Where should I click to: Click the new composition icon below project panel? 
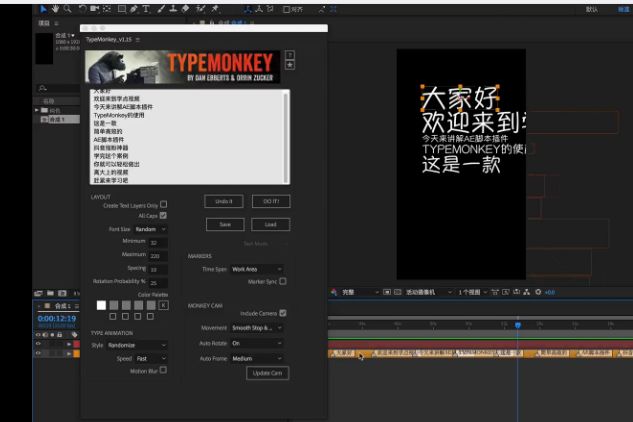(x=62, y=293)
